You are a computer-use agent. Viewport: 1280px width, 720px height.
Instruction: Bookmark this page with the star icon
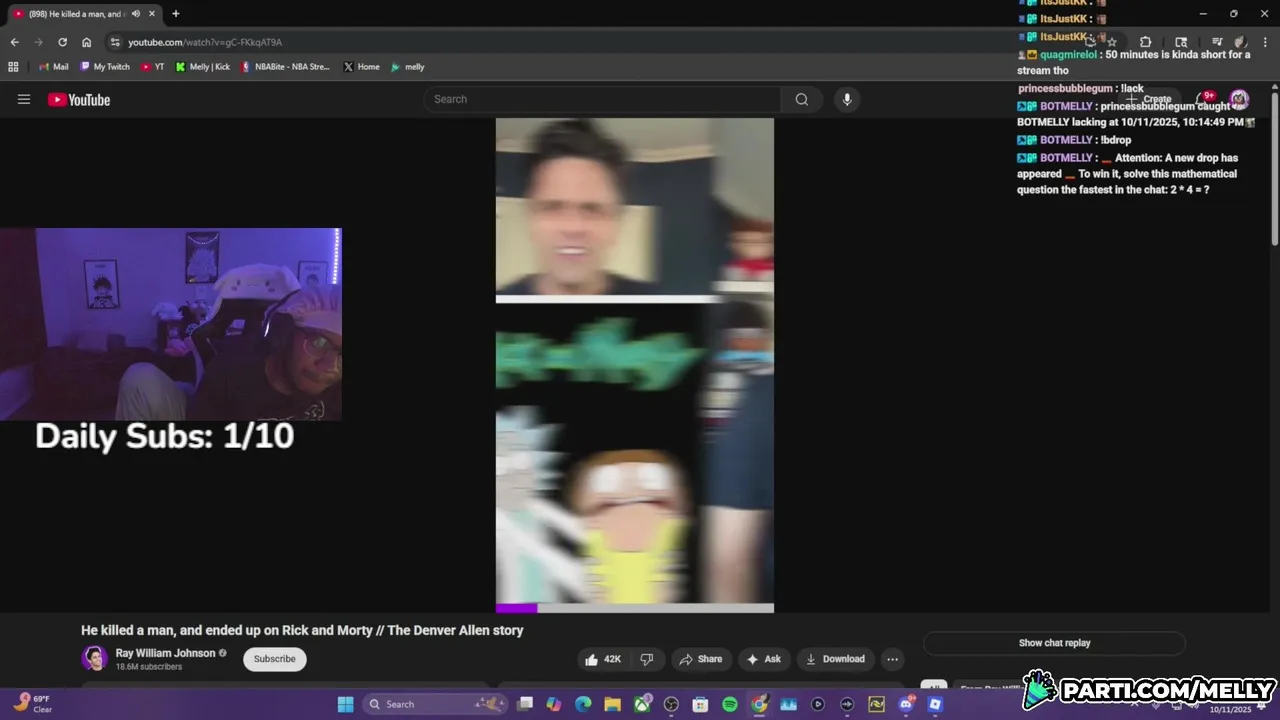[x=1112, y=42]
